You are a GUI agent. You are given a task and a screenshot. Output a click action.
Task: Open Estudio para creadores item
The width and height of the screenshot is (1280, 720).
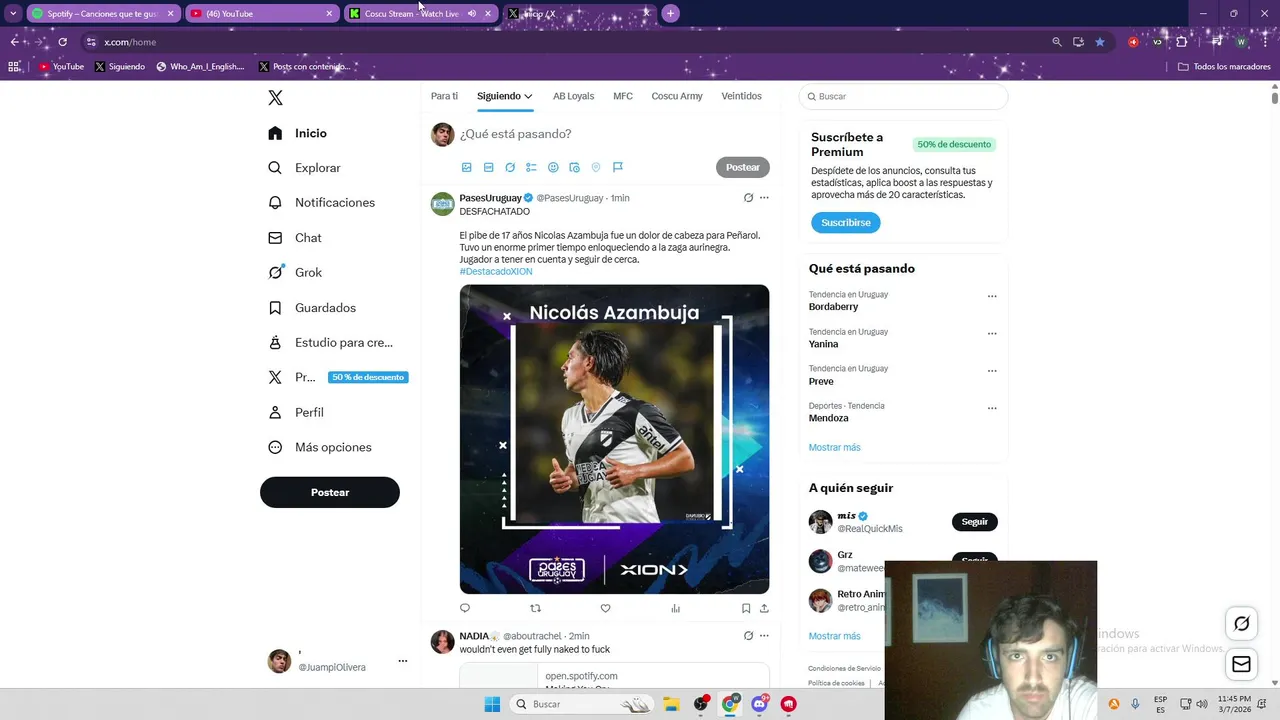pos(330,342)
